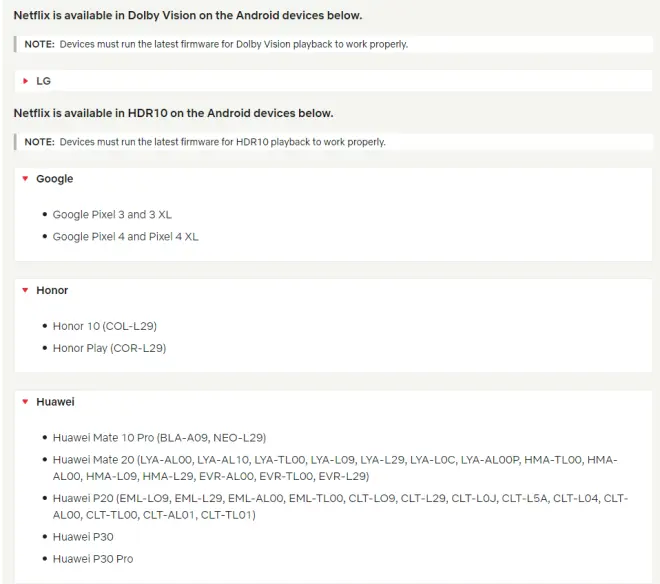This screenshot has width=660, height=584.
Task: Collapse the Huawei section triangle icon
Action: [25, 402]
